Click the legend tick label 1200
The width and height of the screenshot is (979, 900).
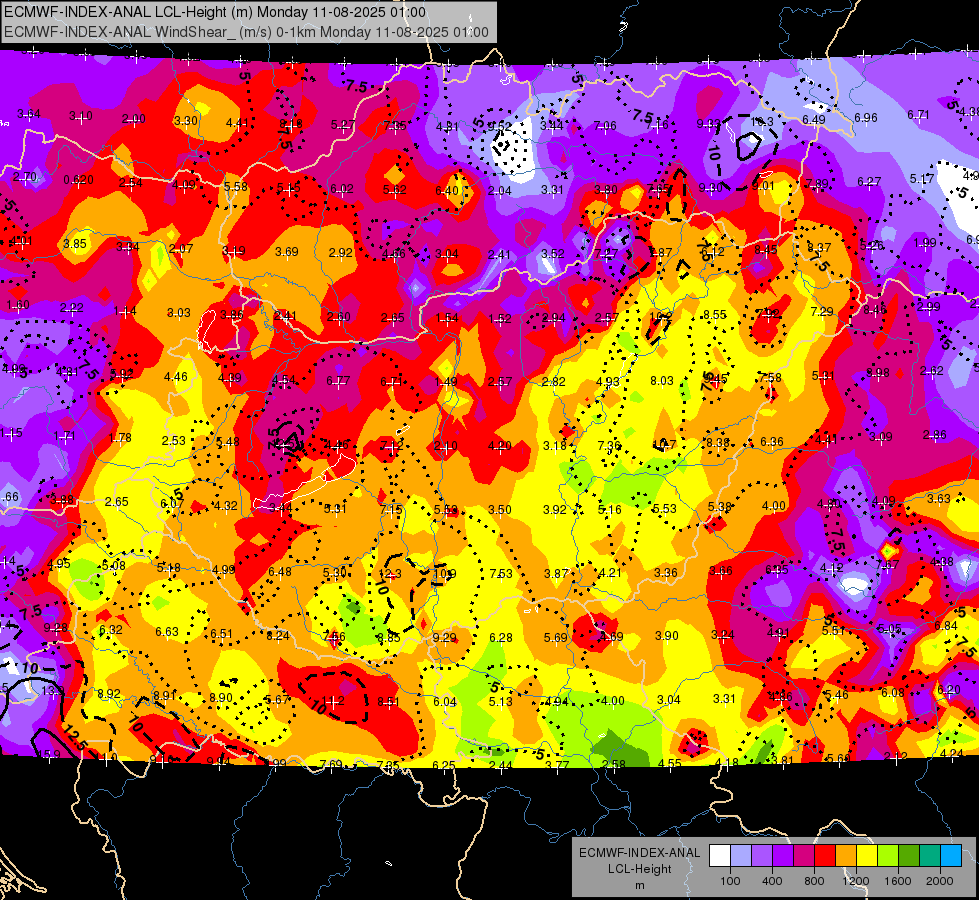pos(855,881)
